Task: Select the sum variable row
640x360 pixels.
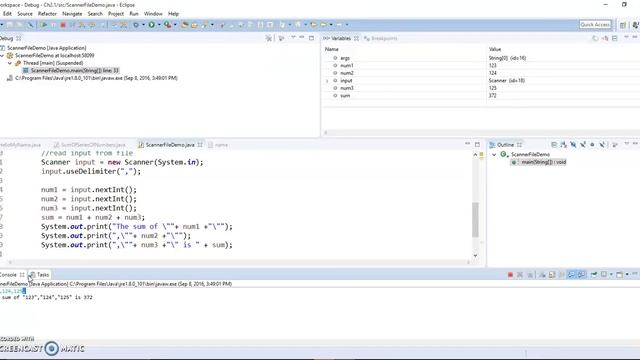Action: 481,96
